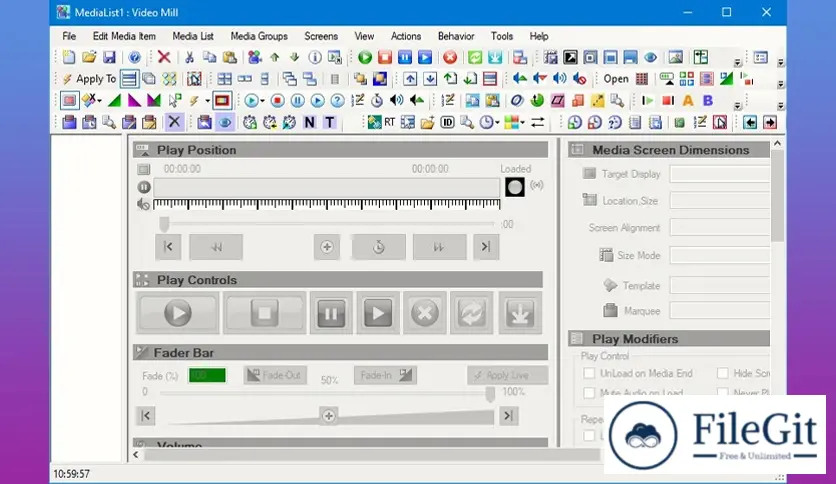This screenshot has width=836, height=484.
Task: Cut with the scissors icon
Action: tap(189, 57)
